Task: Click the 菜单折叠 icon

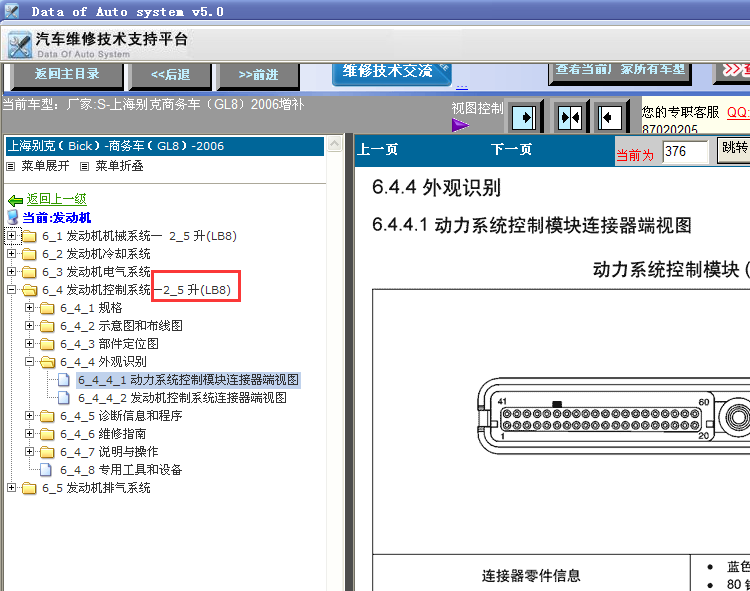Action: point(85,166)
